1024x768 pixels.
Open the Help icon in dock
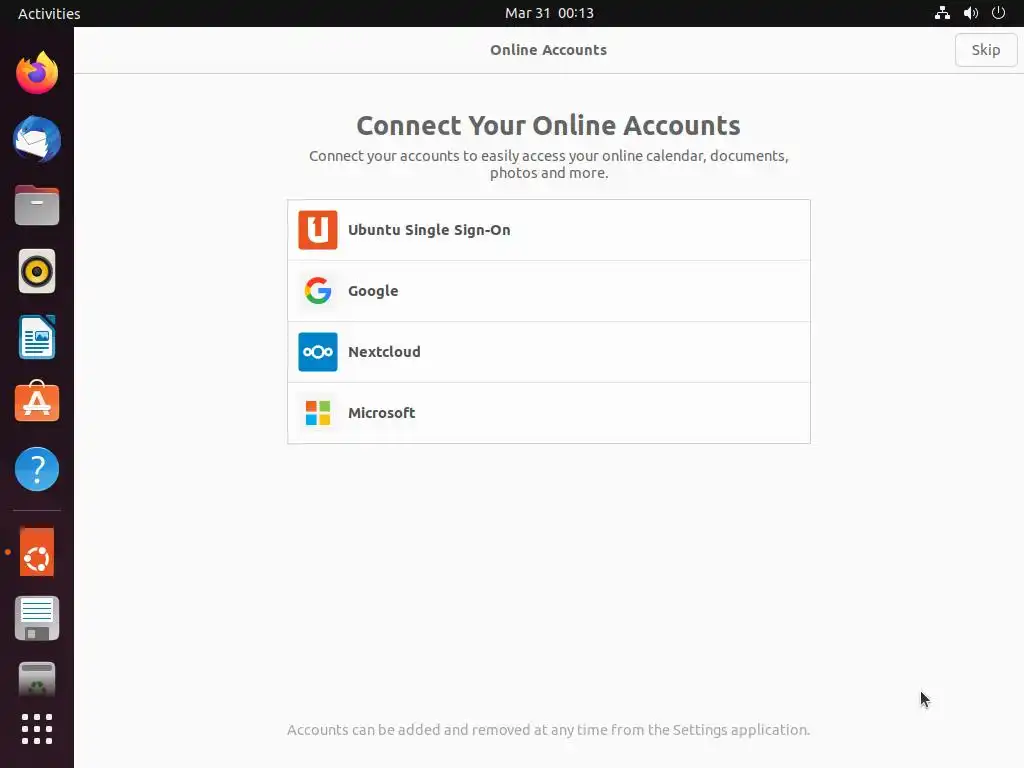click(37, 469)
